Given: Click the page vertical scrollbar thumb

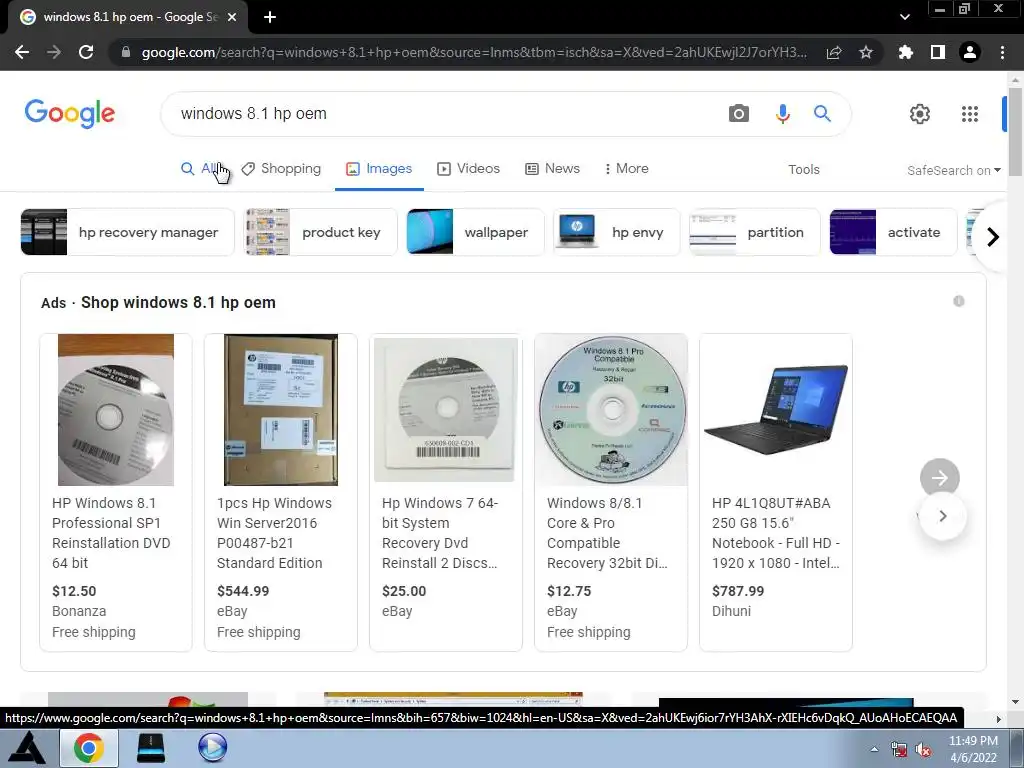Looking at the screenshot, I should tap(1015, 131).
